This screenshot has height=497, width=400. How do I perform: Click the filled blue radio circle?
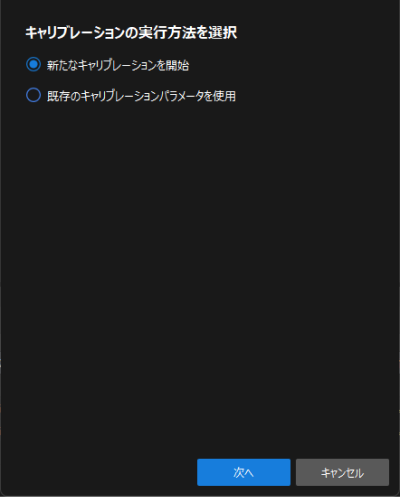click(x=33, y=64)
